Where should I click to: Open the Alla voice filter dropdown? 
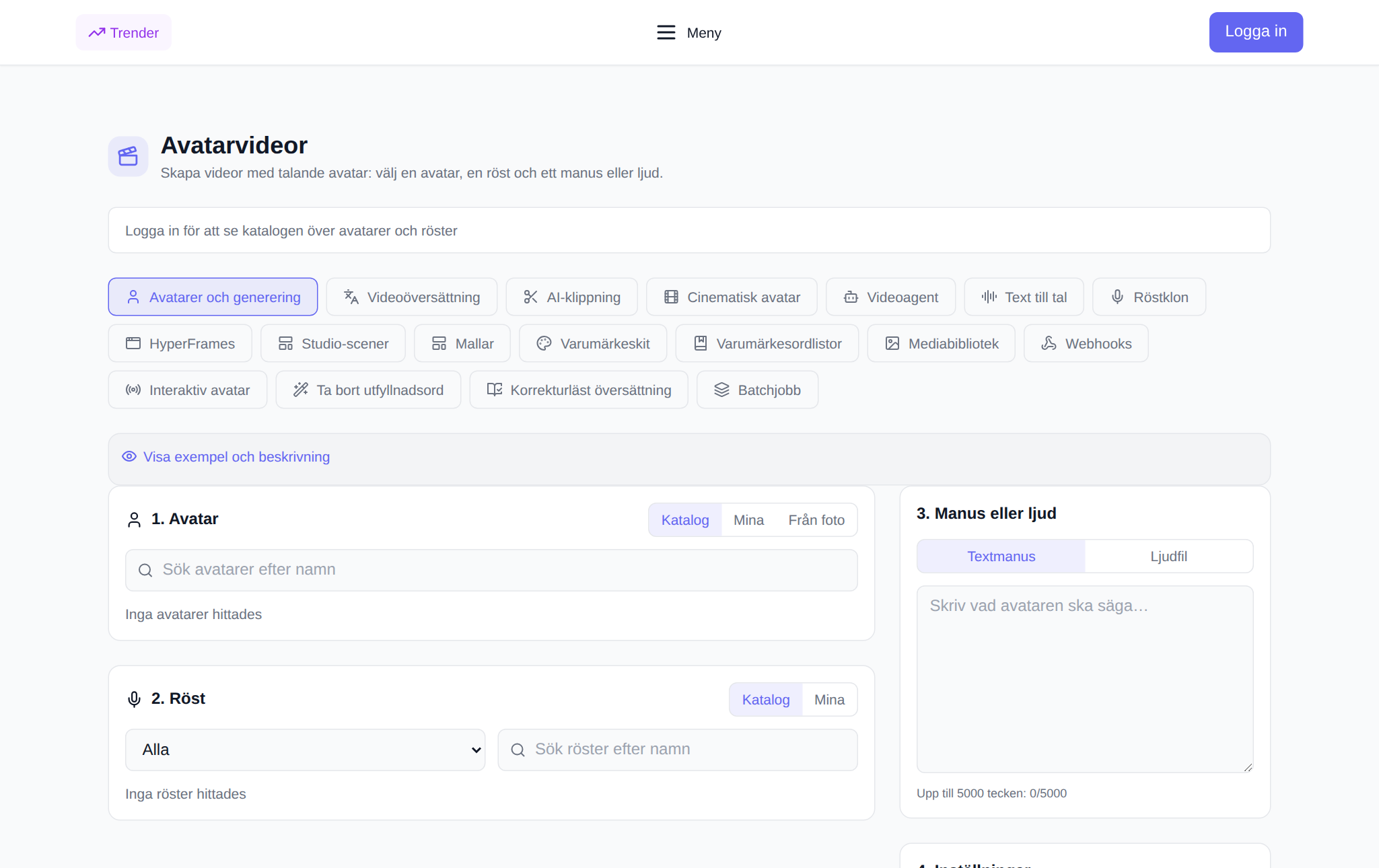pyautogui.click(x=305, y=750)
